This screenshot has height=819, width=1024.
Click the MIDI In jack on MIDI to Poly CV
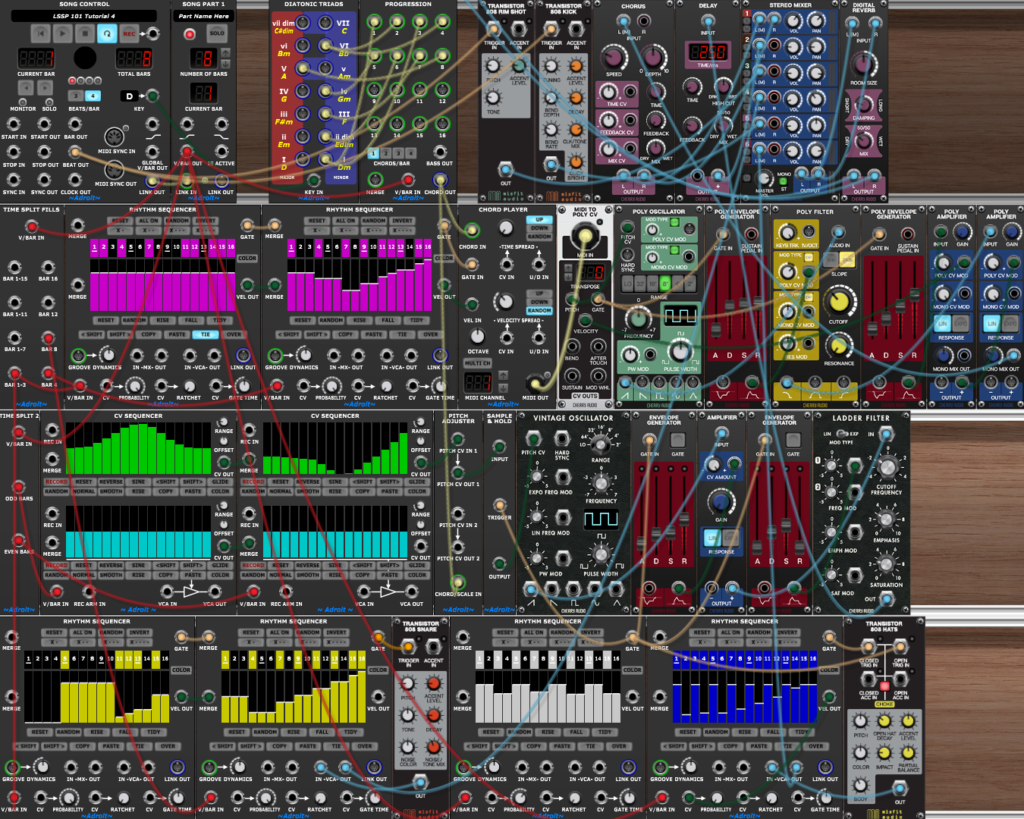pos(584,236)
